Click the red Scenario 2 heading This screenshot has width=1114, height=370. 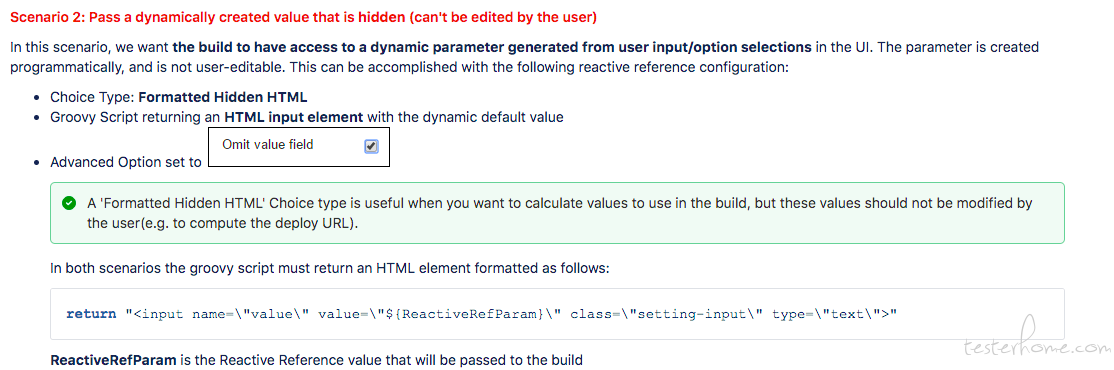pyautogui.click(x=303, y=17)
